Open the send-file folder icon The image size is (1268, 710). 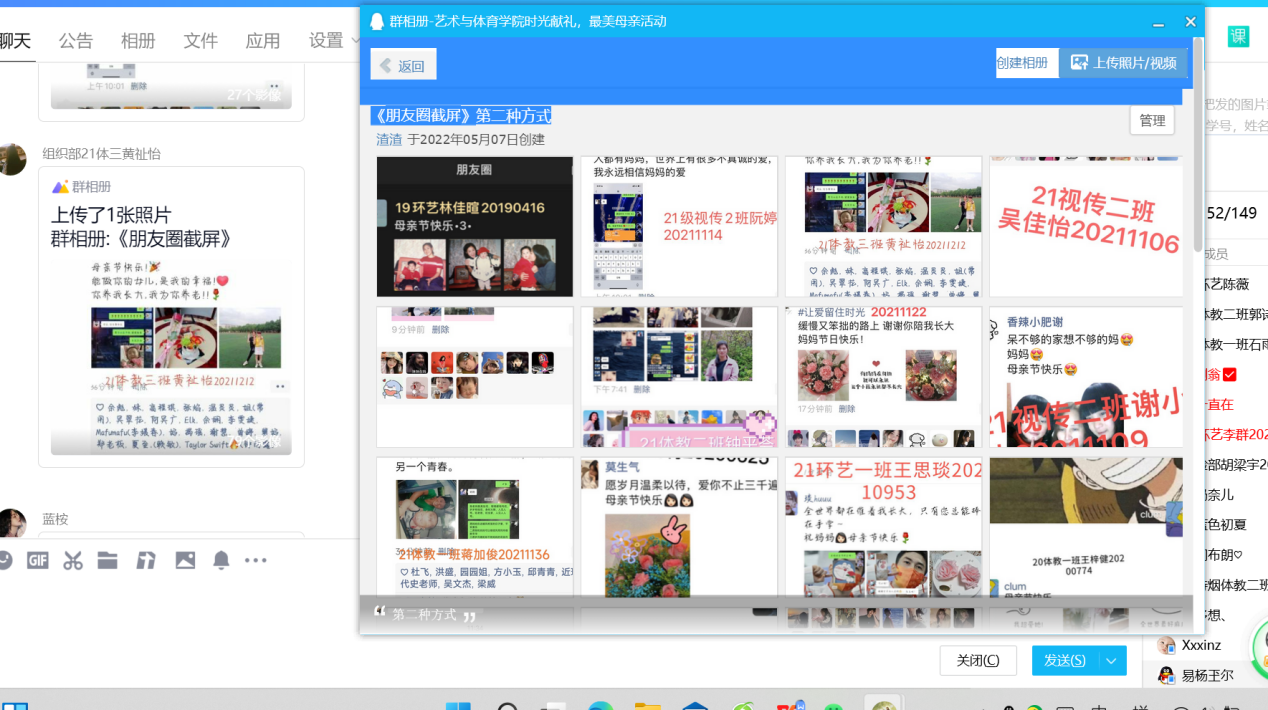click(108, 560)
